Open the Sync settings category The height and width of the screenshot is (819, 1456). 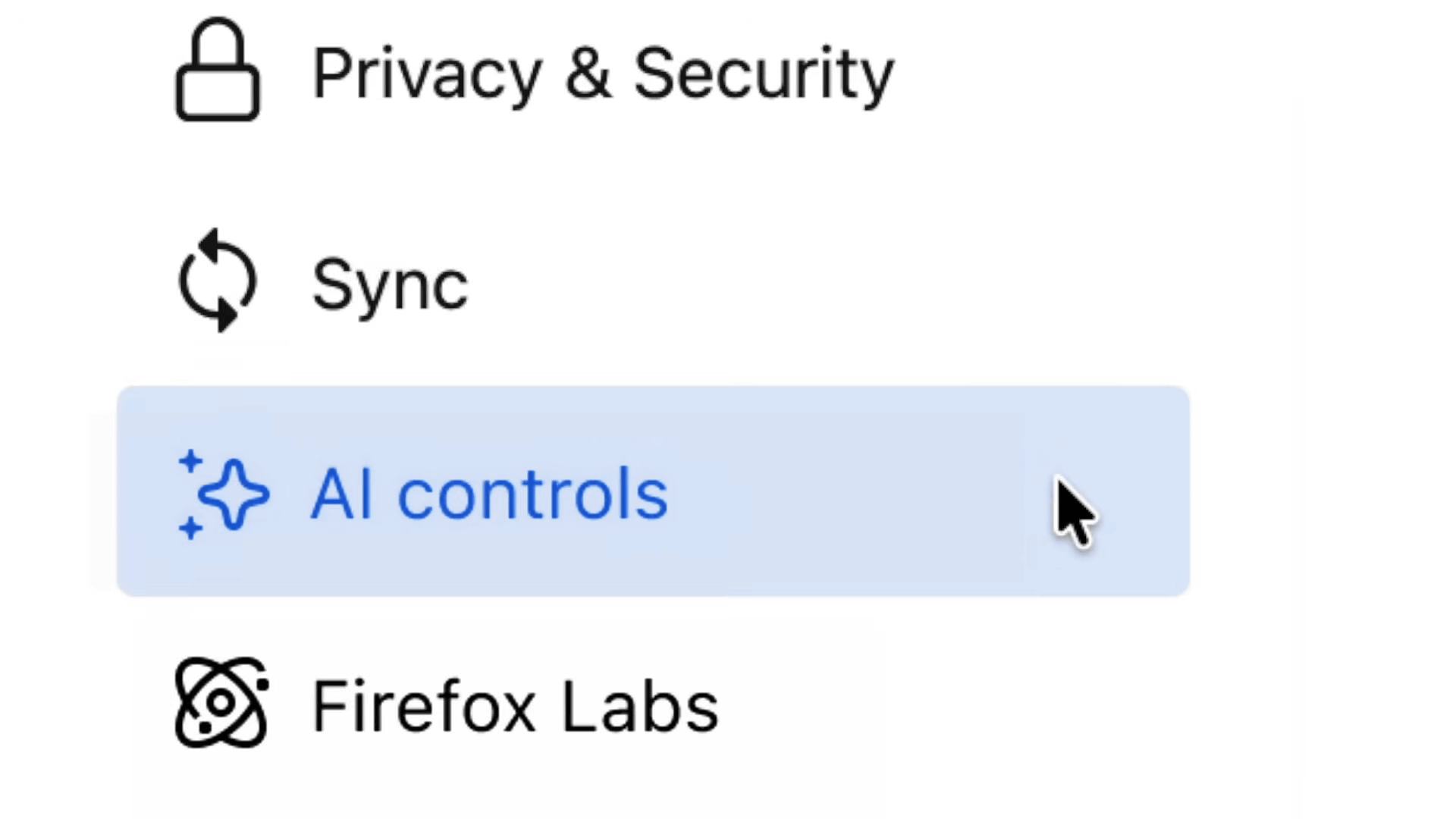(390, 284)
